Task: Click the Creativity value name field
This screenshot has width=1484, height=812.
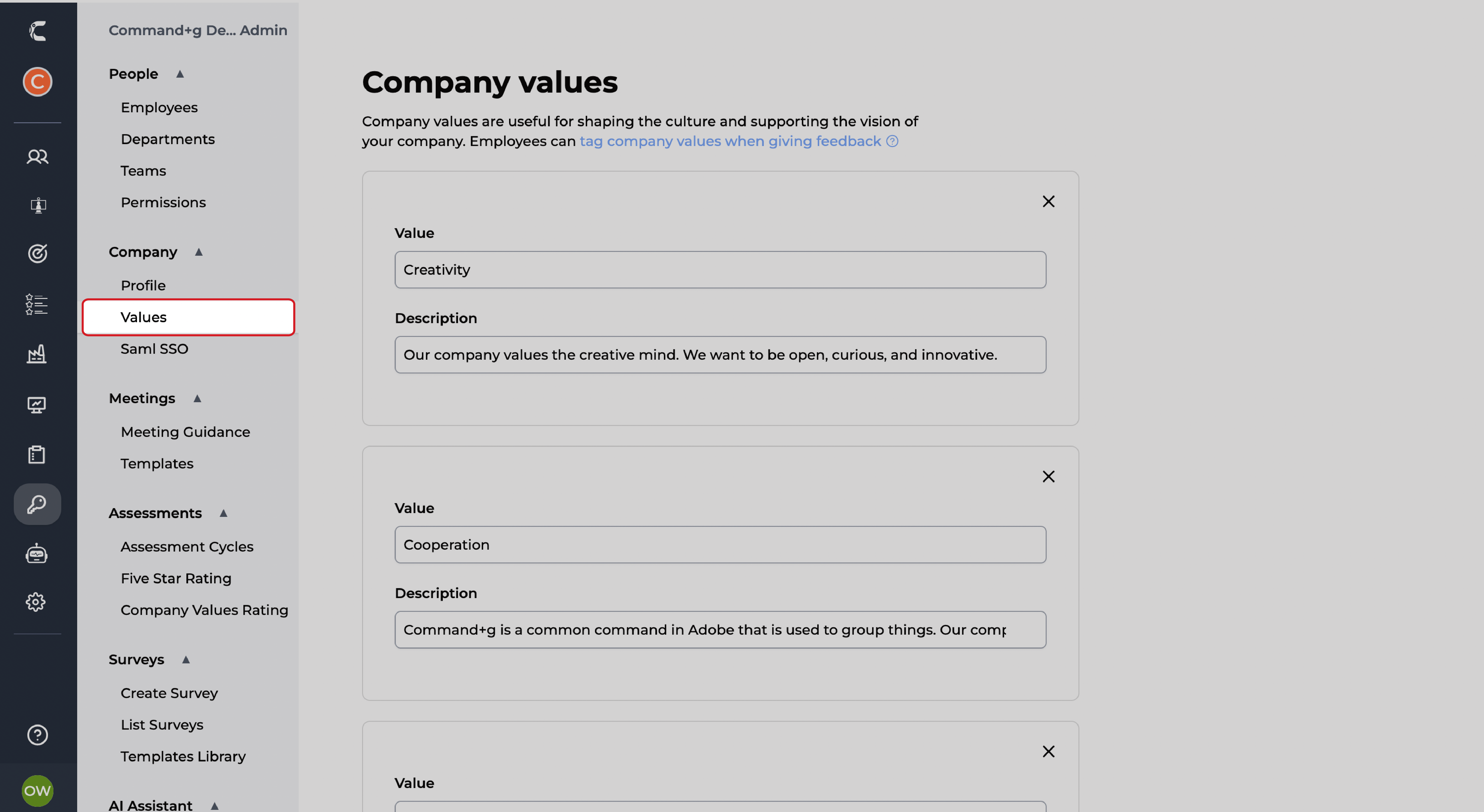Action: click(720, 269)
